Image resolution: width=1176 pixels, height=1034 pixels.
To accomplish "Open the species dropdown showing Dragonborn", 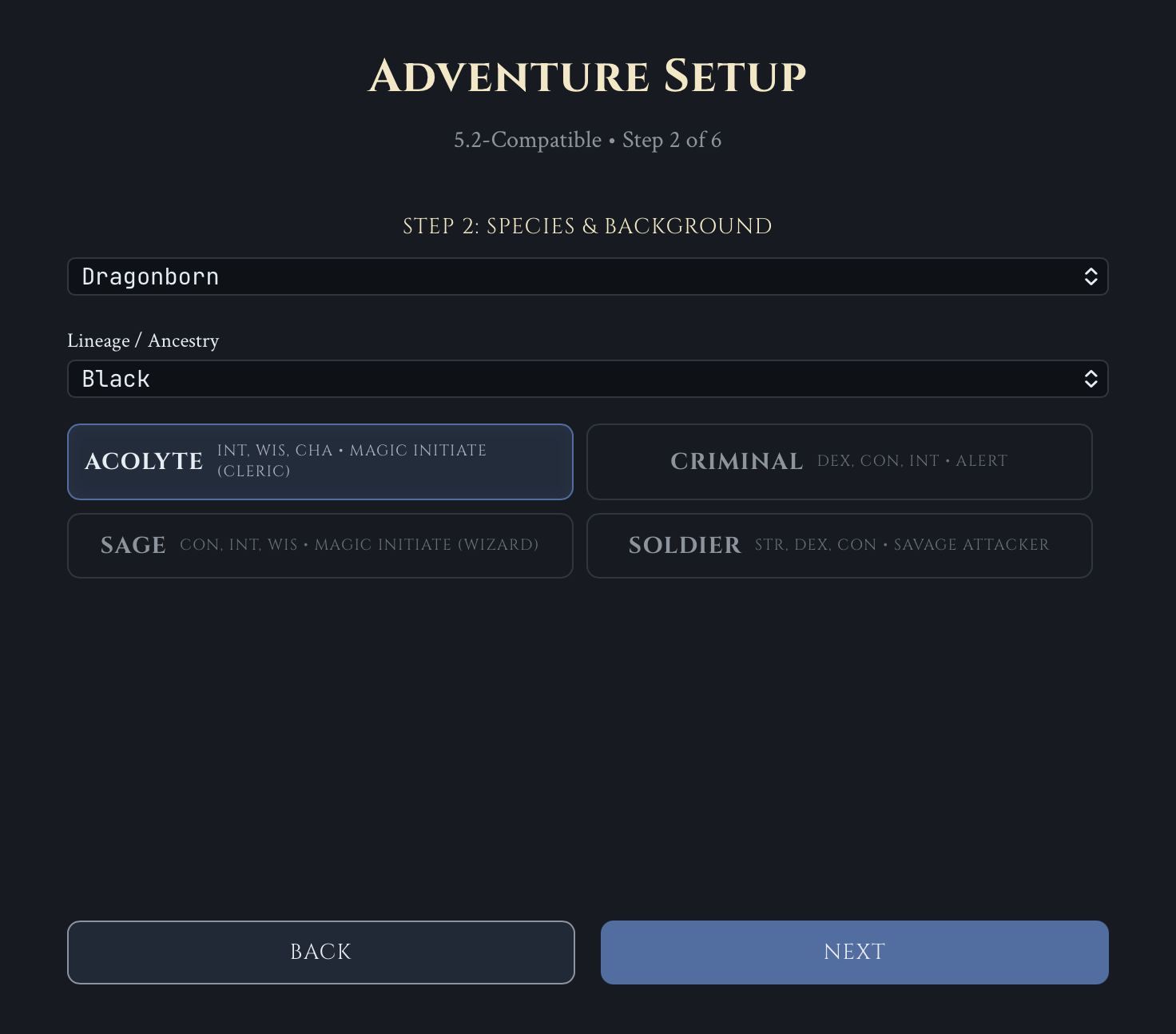I will (x=588, y=276).
